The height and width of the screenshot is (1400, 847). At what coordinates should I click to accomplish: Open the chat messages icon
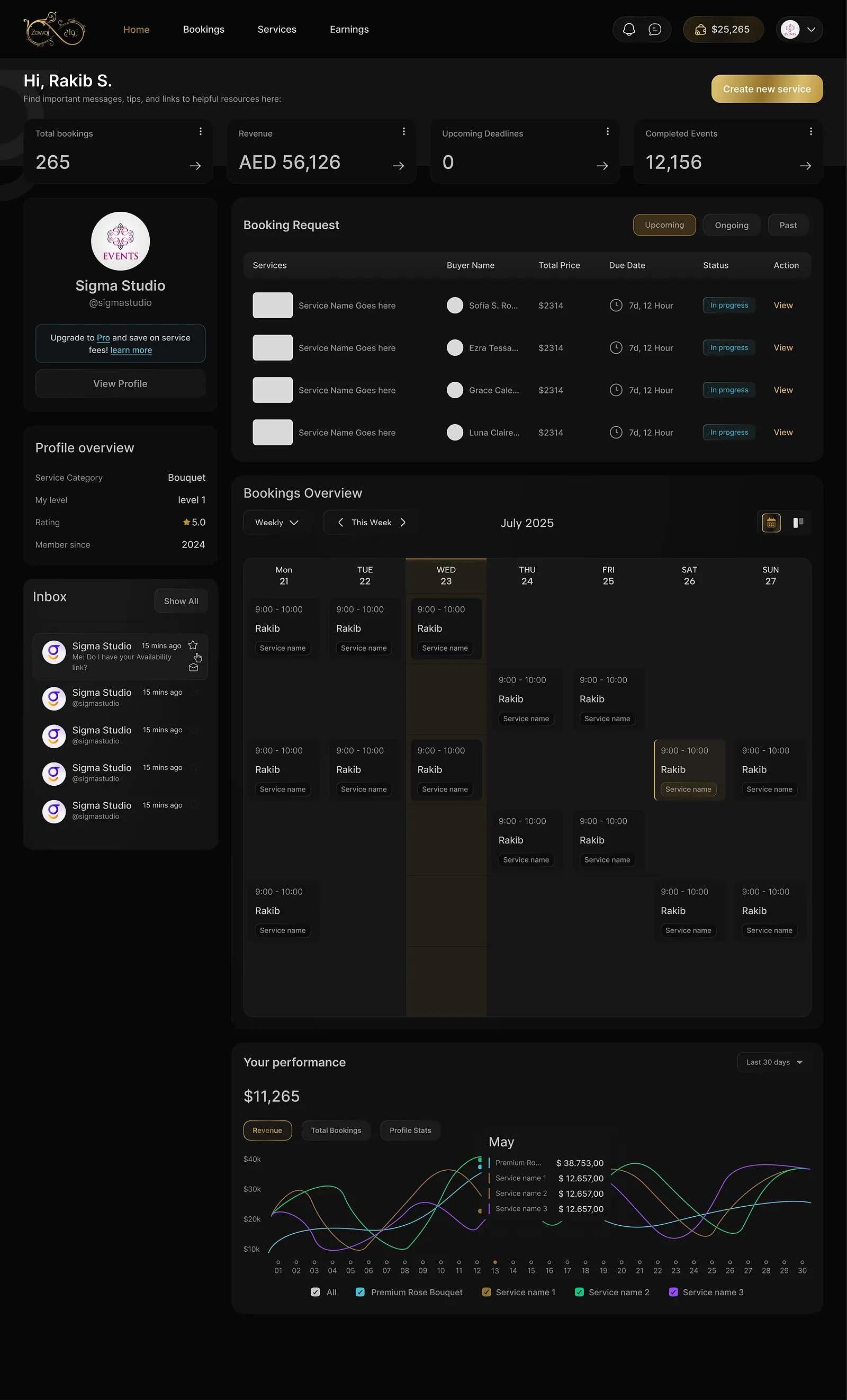pos(655,30)
